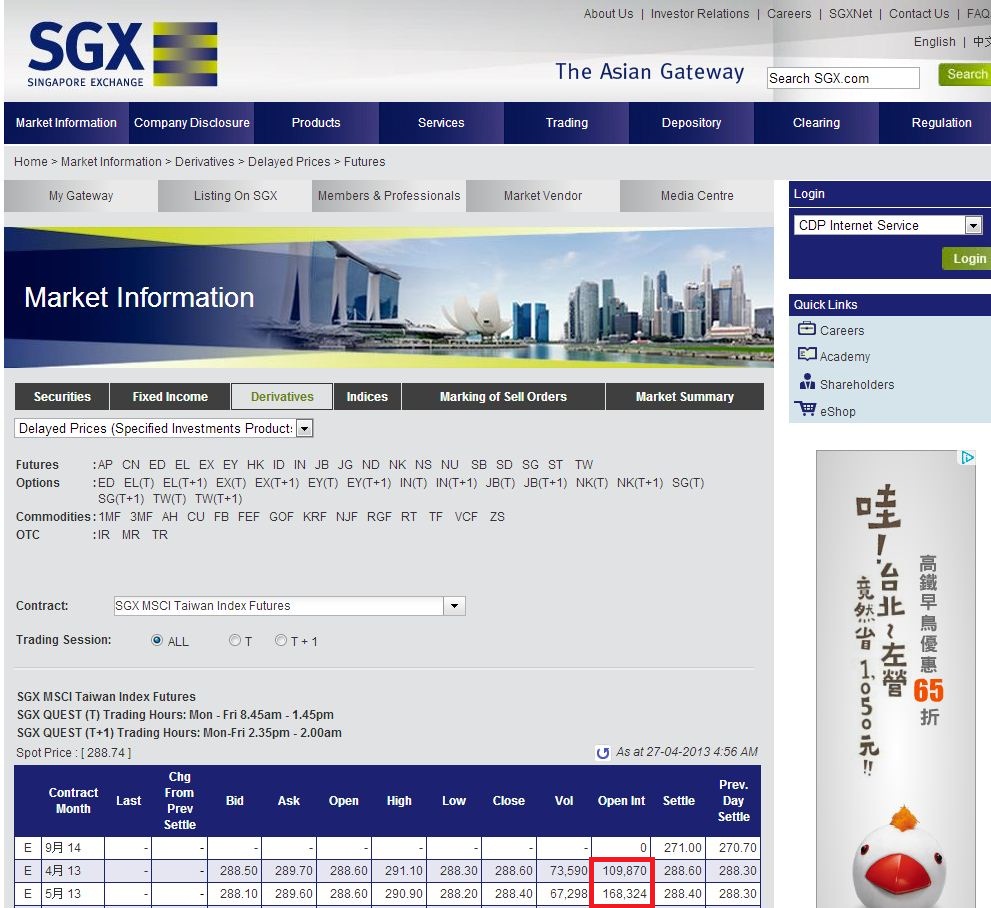
Task: Open the Market Summary tab
Action: 684,397
